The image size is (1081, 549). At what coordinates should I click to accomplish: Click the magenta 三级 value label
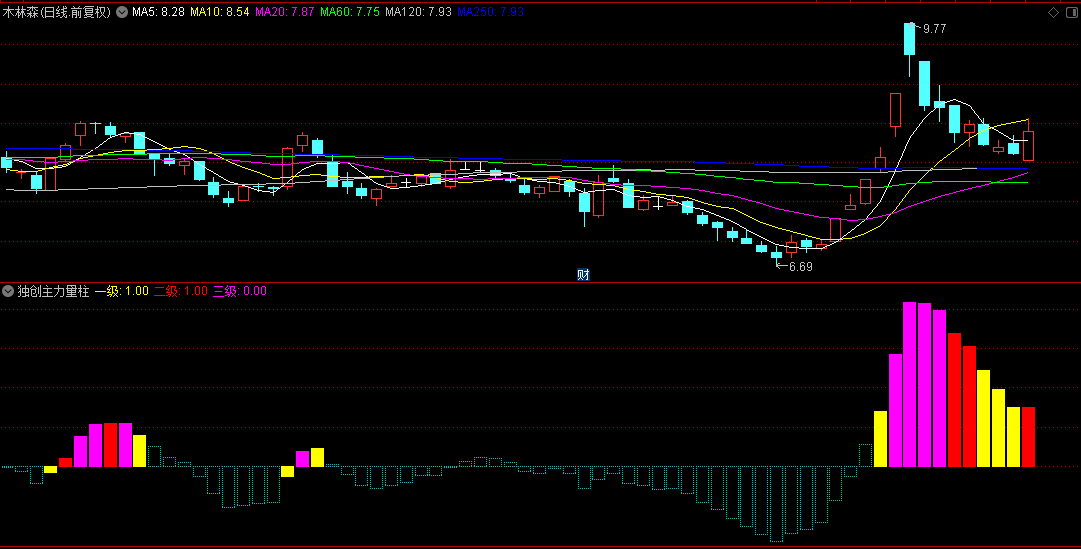[x=239, y=291]
